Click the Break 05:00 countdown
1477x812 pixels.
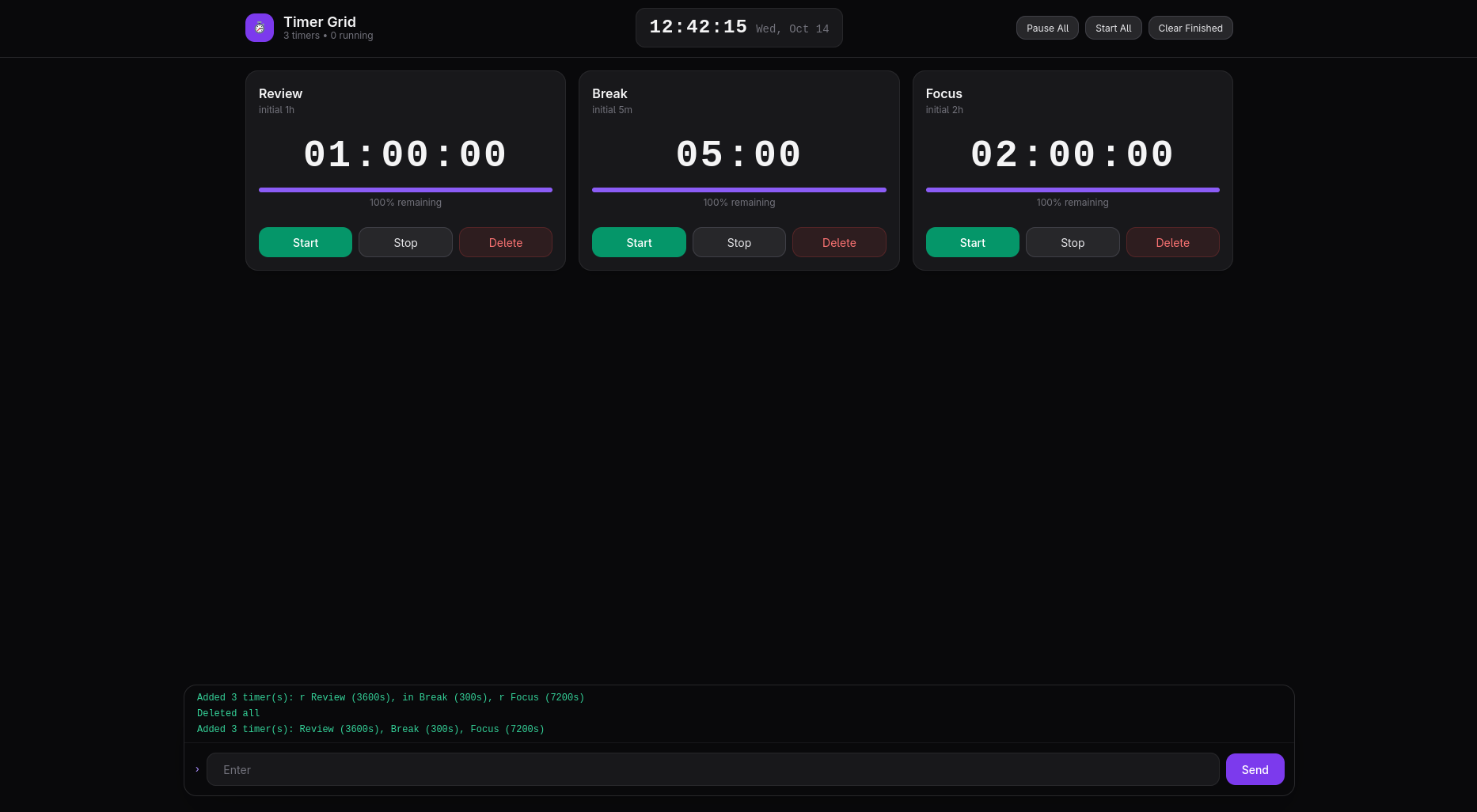point(739,154)
